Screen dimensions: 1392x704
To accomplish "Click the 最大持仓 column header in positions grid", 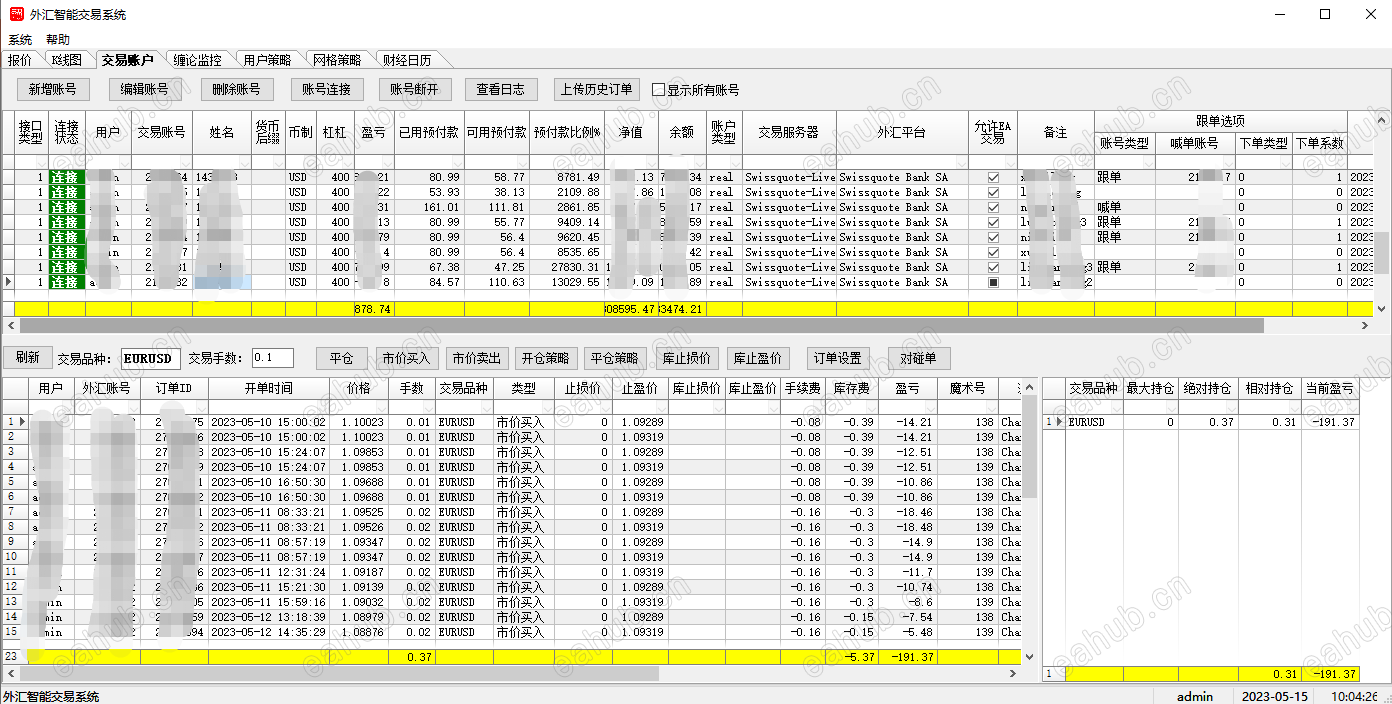I will 1150,388.
